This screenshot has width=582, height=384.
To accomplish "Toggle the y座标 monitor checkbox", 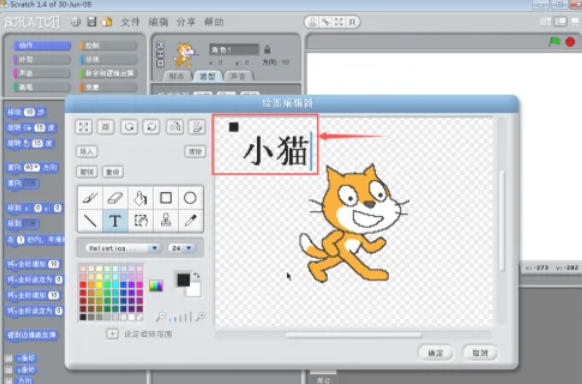I will point(9,370).
